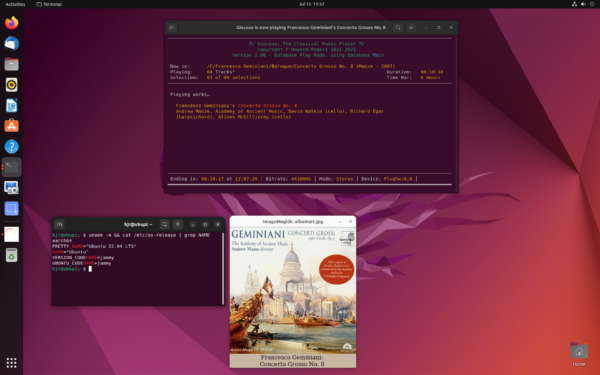The height and width of the screenshot is (375, 600).
Task: Open Firefox from the dock
Action: (11, 23)
